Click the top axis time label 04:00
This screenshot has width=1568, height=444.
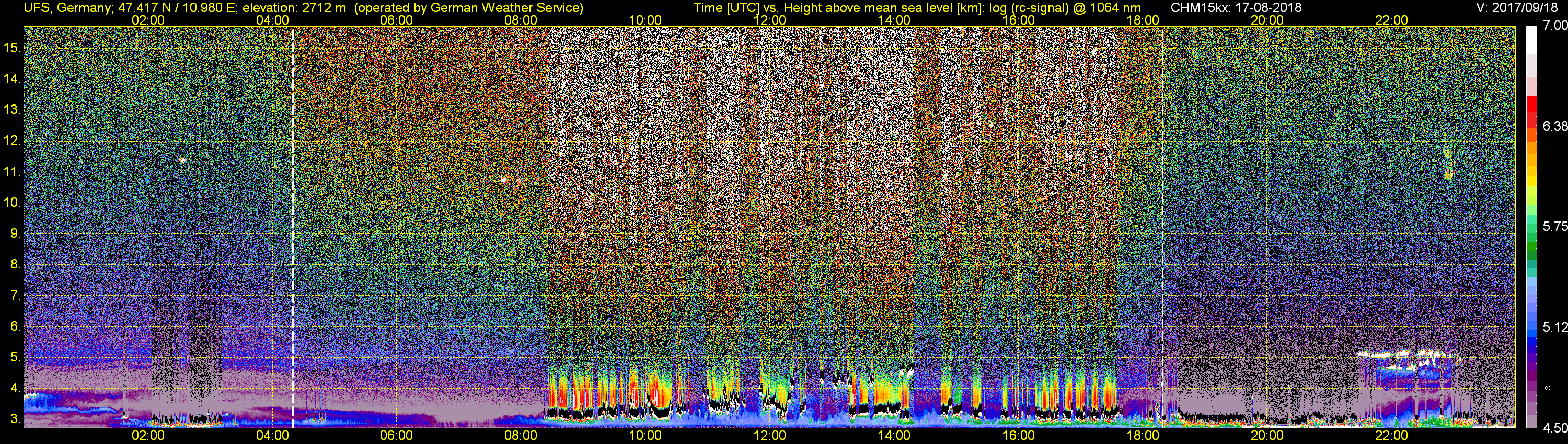click(x=272, y=20)
